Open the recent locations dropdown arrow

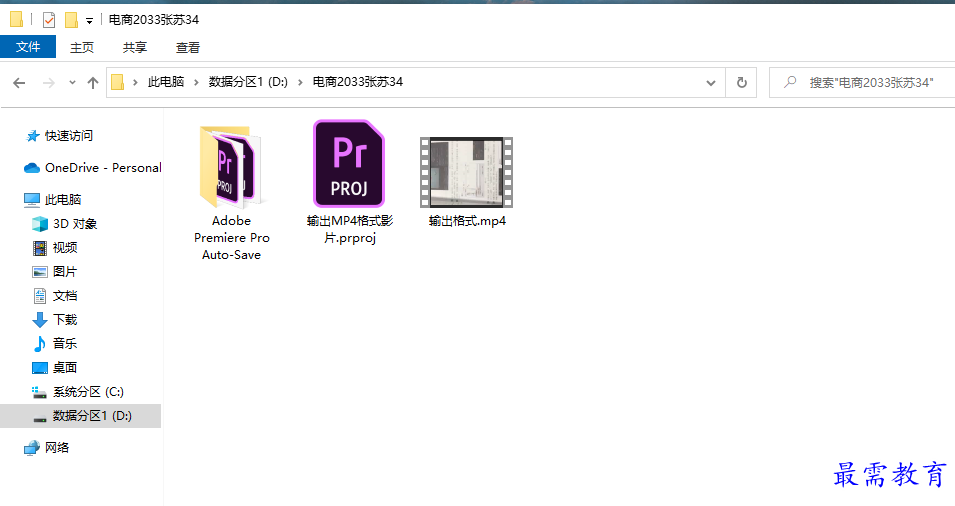tap(72, 83)
